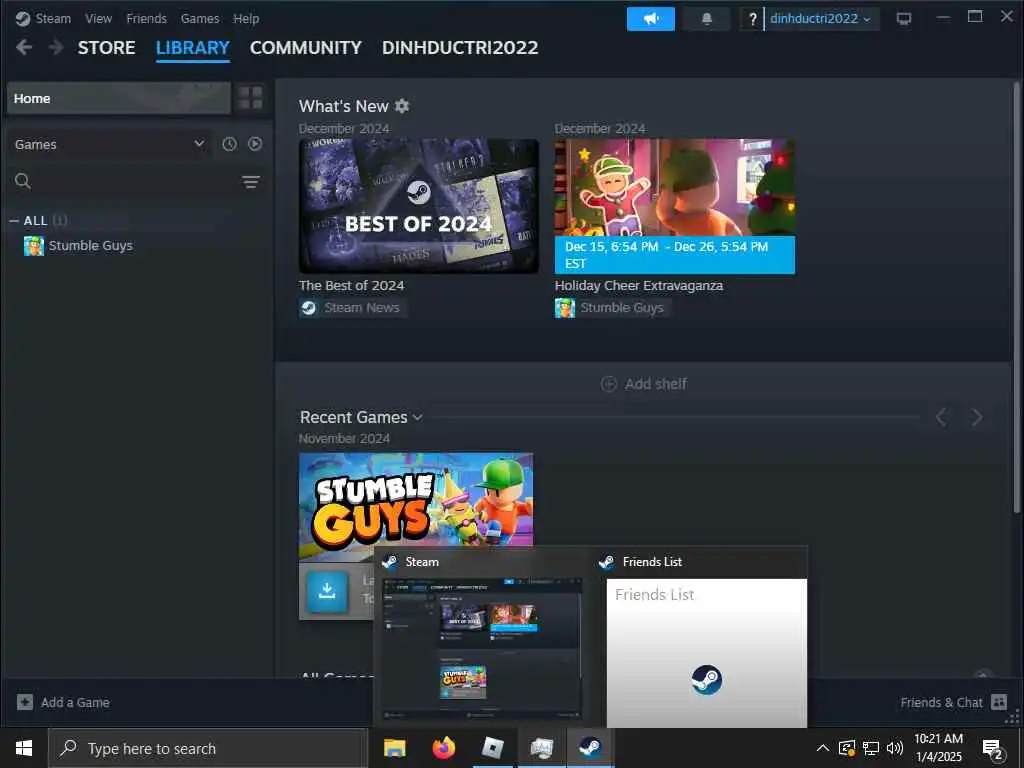Open the Steam menu
Viewport: 1024px width, 768px height.
pos(53,18)
